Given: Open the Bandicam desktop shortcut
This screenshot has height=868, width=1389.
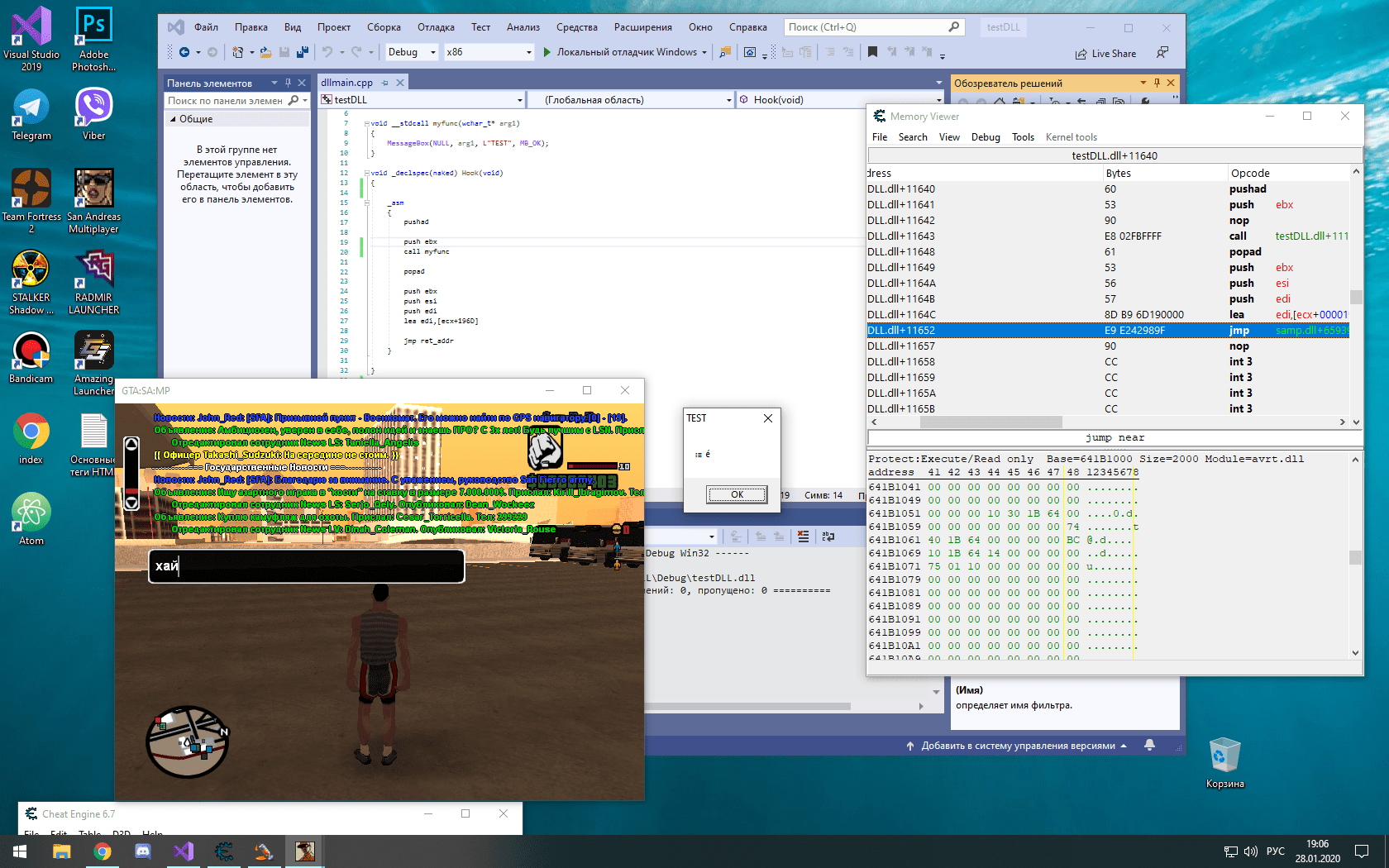Looking at the screenshot, I should coord(31,358).
